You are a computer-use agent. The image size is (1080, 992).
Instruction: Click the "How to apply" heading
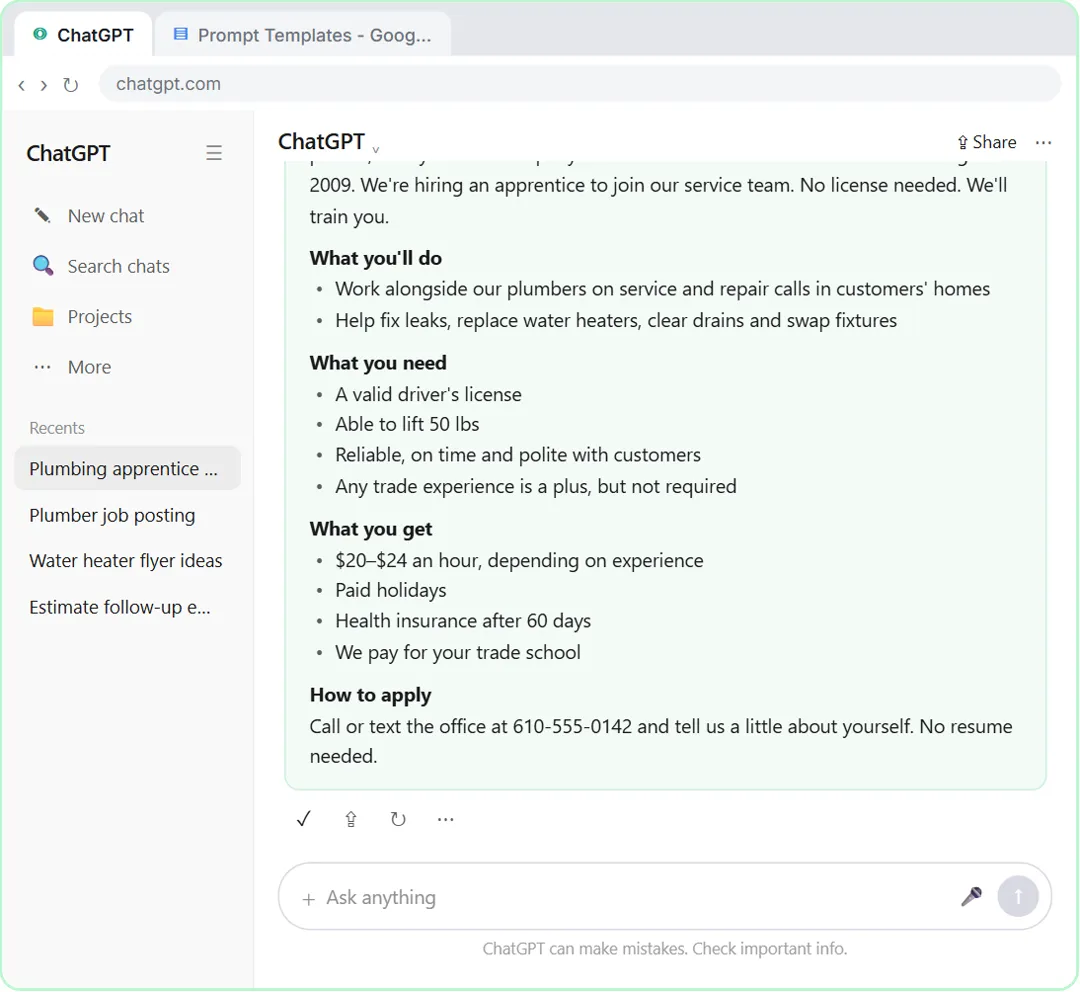(370, 695)
